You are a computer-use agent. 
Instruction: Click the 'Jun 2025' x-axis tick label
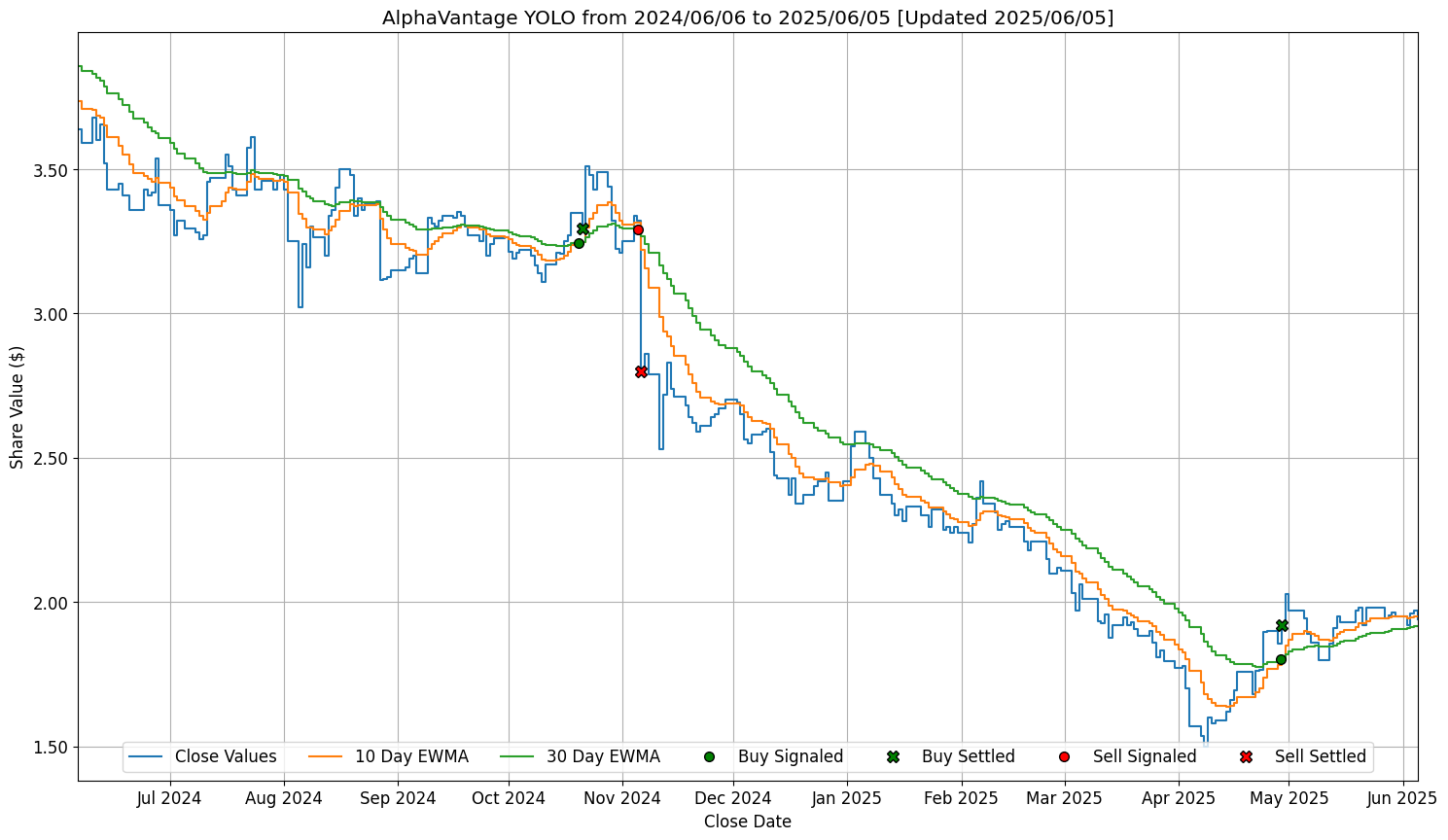coord(1403,799)
